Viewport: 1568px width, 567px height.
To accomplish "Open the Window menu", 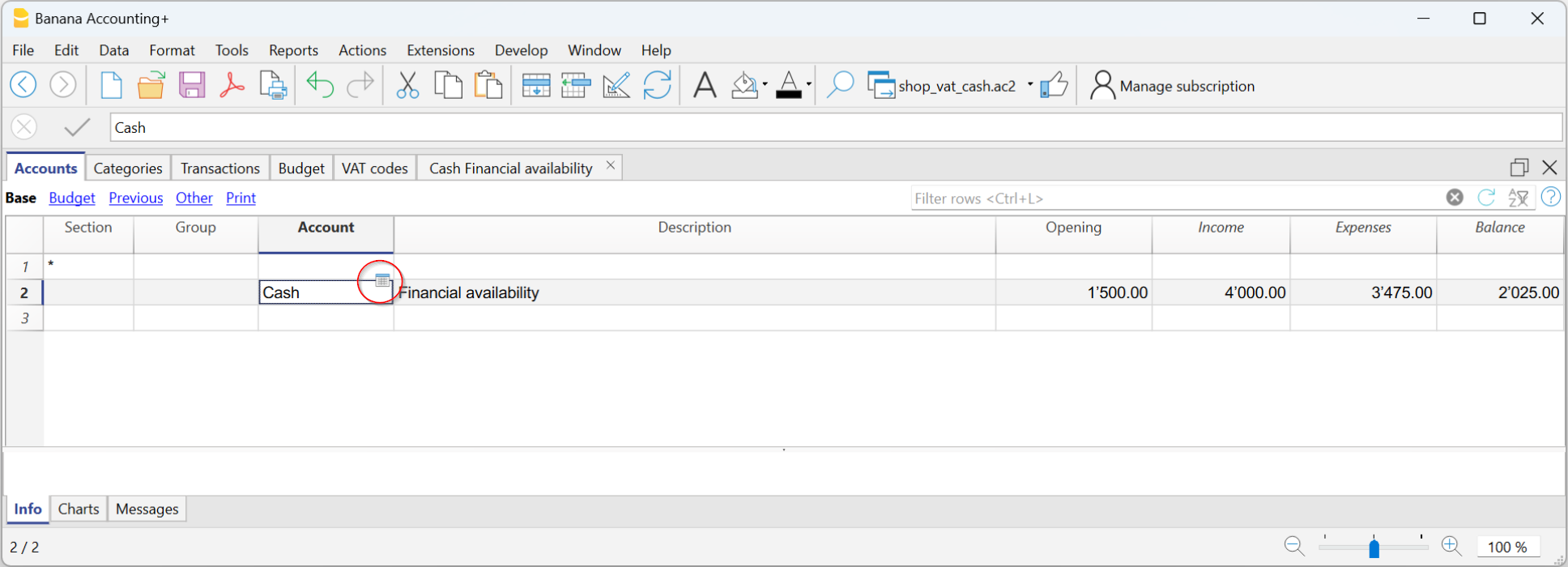I will (594, 50).
